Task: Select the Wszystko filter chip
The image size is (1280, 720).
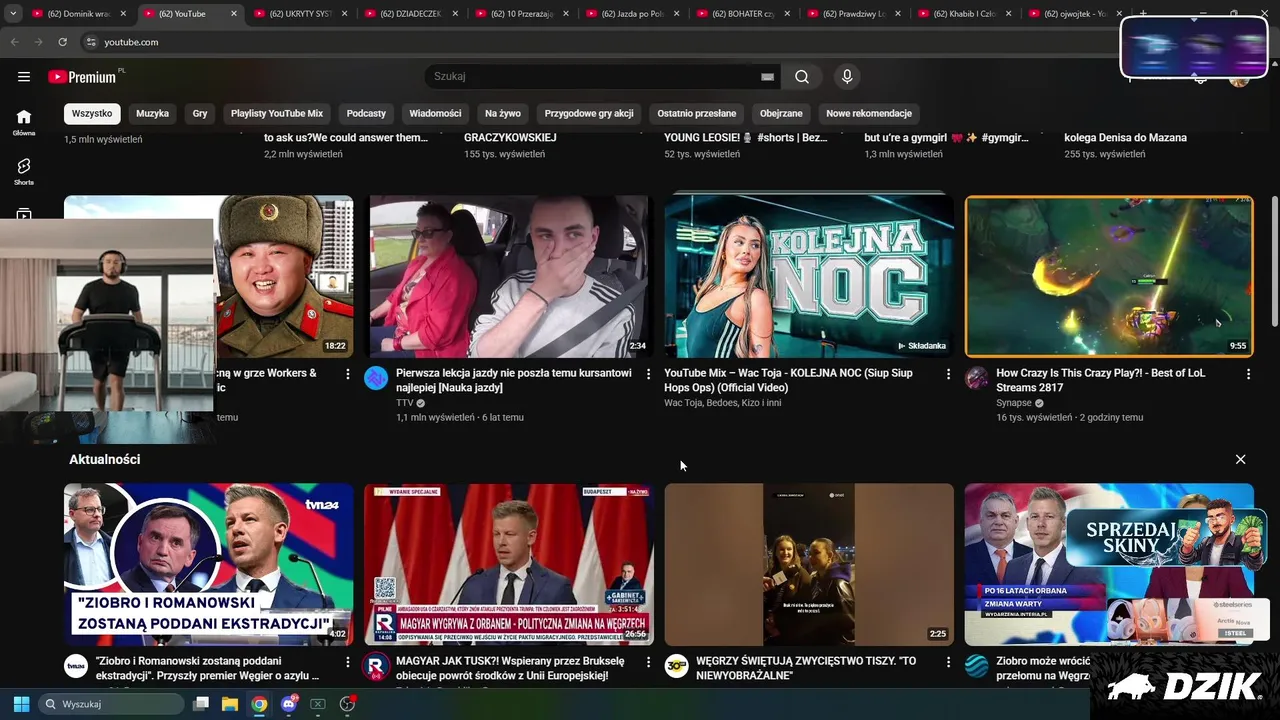Action: click(92, 113)
